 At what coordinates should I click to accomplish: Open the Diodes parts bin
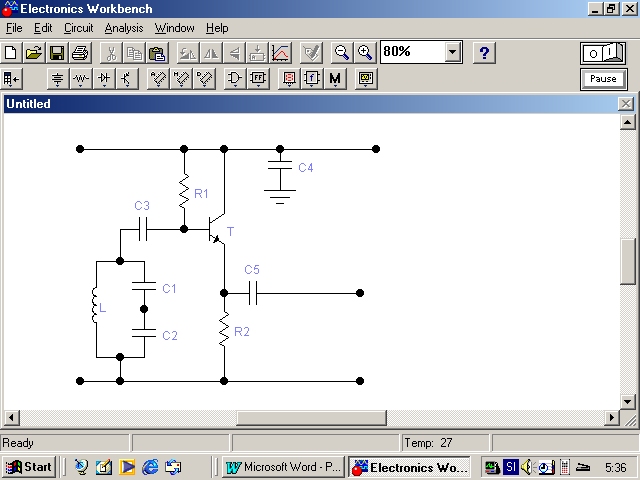(x=104, y=79)
